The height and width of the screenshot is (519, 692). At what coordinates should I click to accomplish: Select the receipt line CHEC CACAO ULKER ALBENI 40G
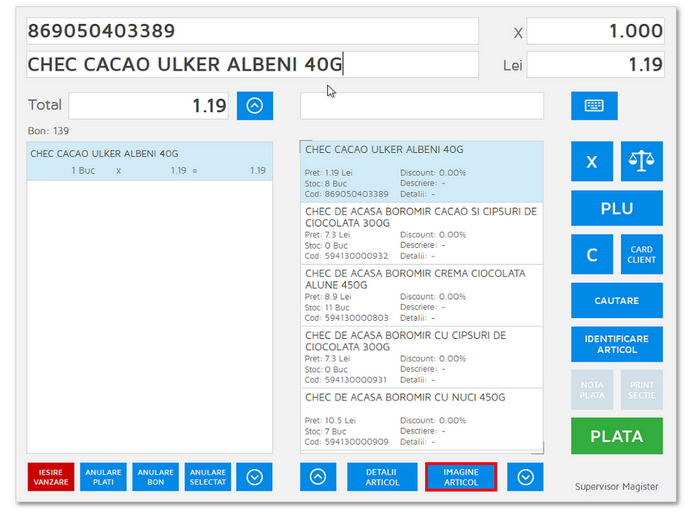click(150, 162)
